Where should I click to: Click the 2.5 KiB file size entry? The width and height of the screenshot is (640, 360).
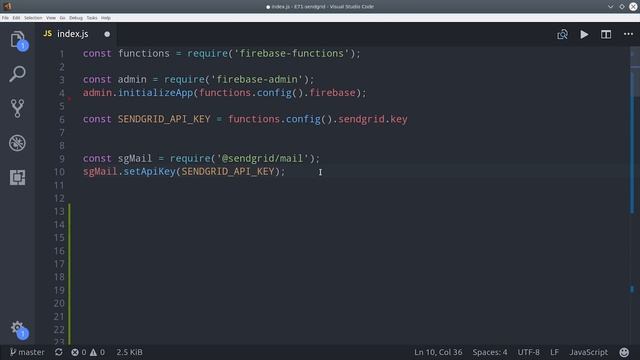tap(129, 352)
